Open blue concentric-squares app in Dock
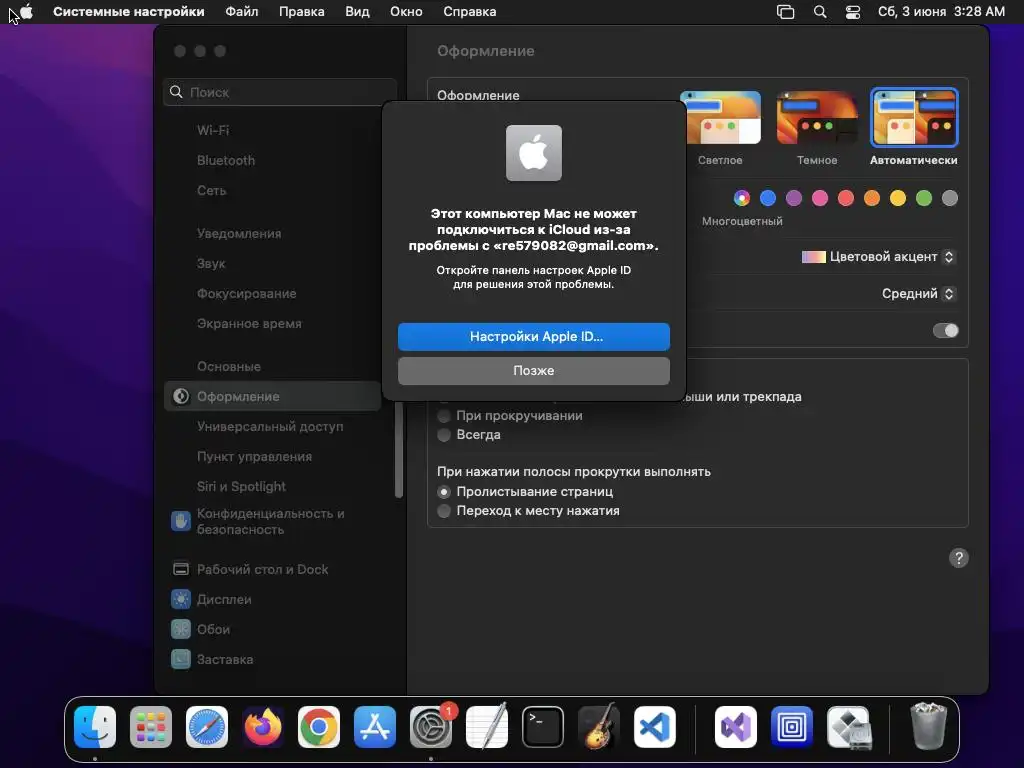The height and width of the screenshot is (768, 1024). click(792, 727)
